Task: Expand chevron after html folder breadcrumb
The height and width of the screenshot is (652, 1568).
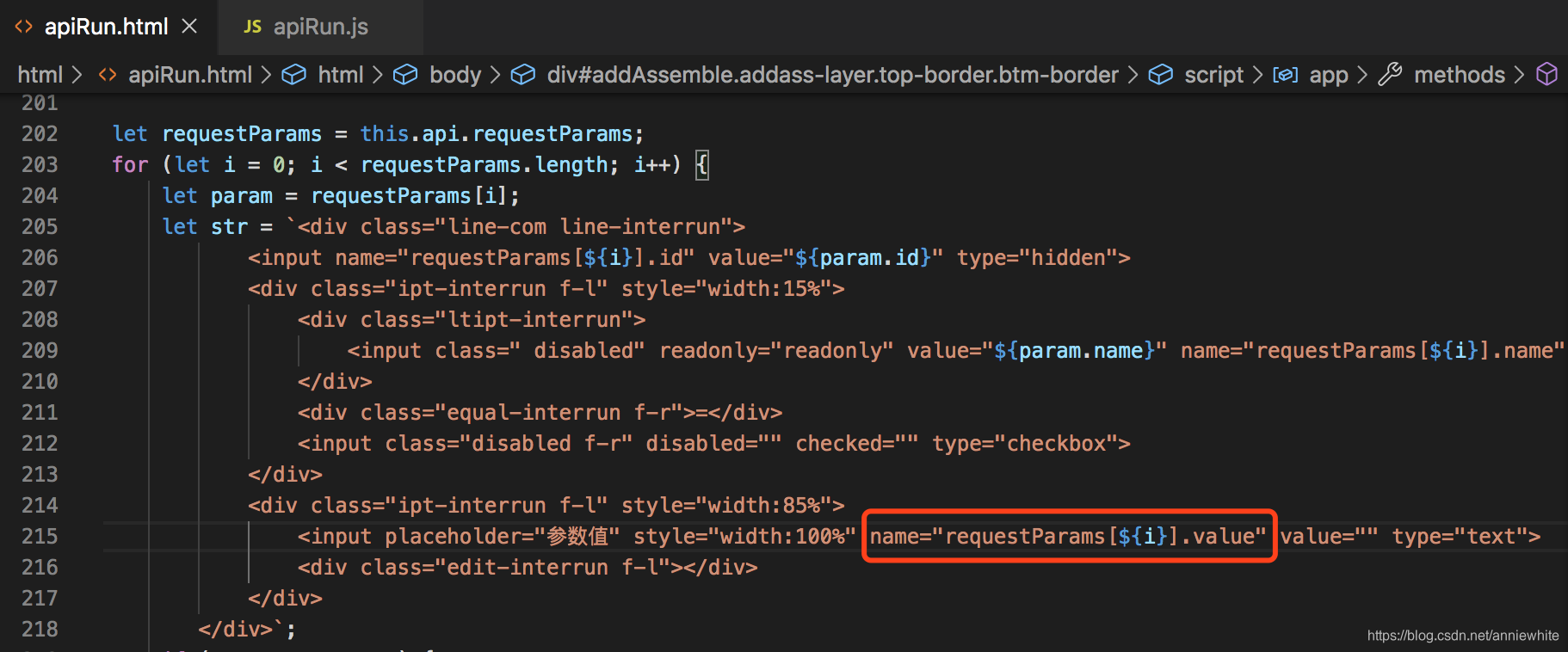Action: point(77,75)
